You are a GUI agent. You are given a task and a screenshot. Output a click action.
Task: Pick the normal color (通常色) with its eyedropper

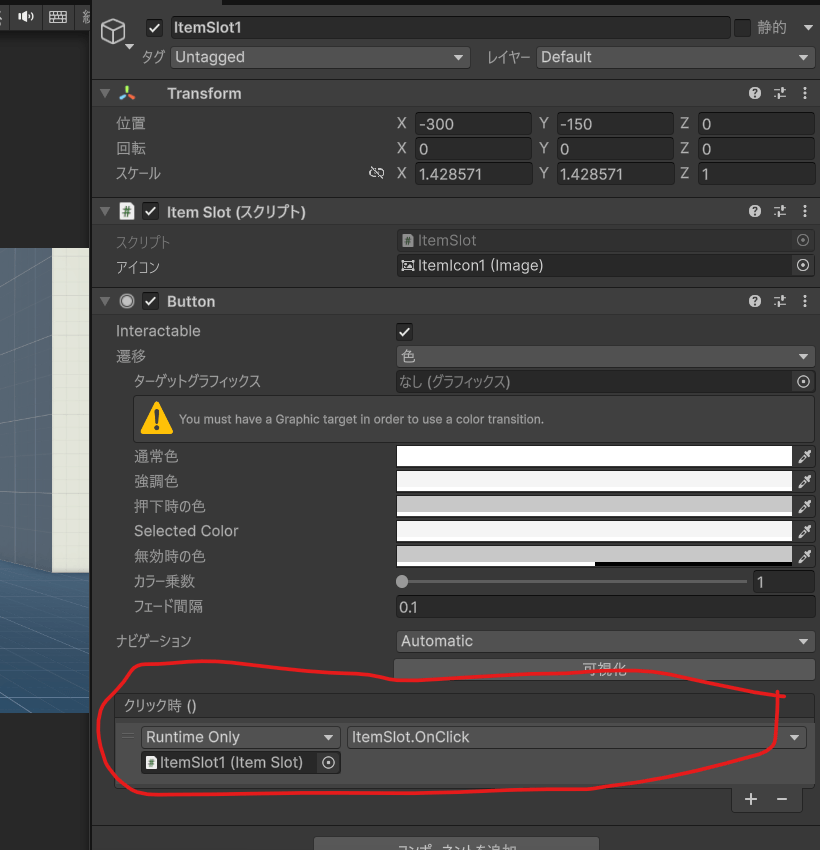(804, 456)
